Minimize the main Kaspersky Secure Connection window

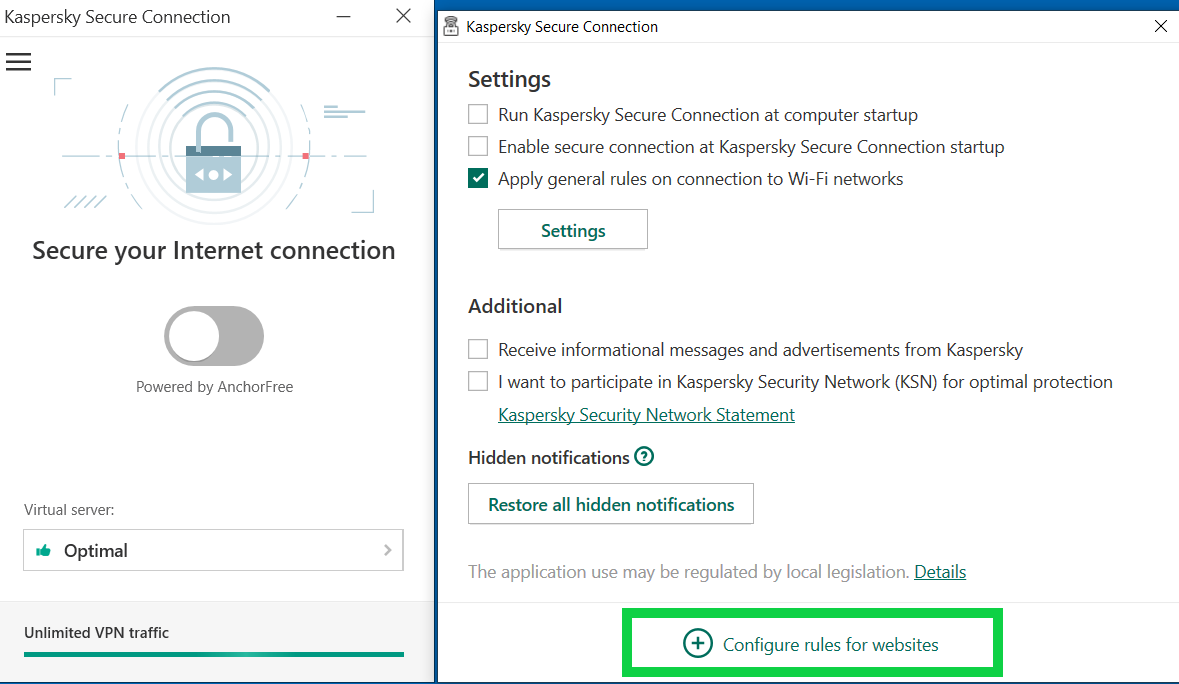click(x=344, y=17)
